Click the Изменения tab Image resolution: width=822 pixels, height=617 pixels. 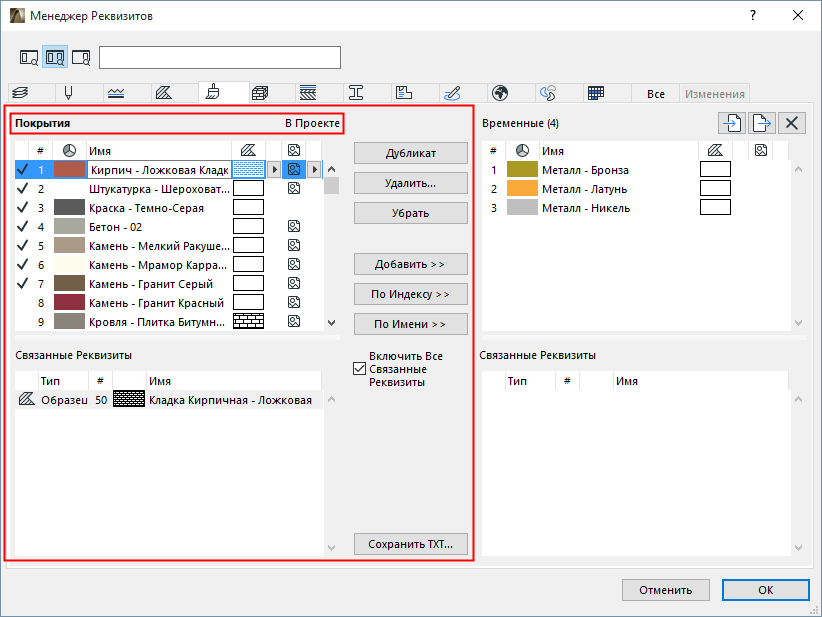click(x=715, y=94)
